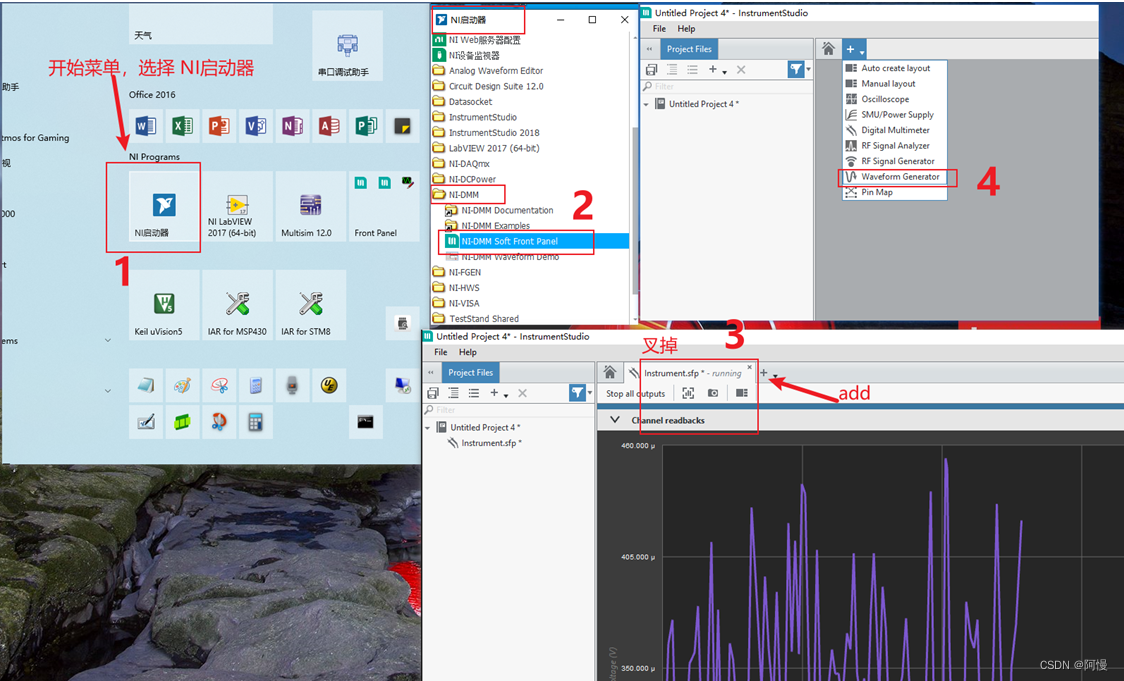The image size is (1124, 681).
Task: Click Save All icon in lower Project Files toolbar
Action: tap(433, 393)
